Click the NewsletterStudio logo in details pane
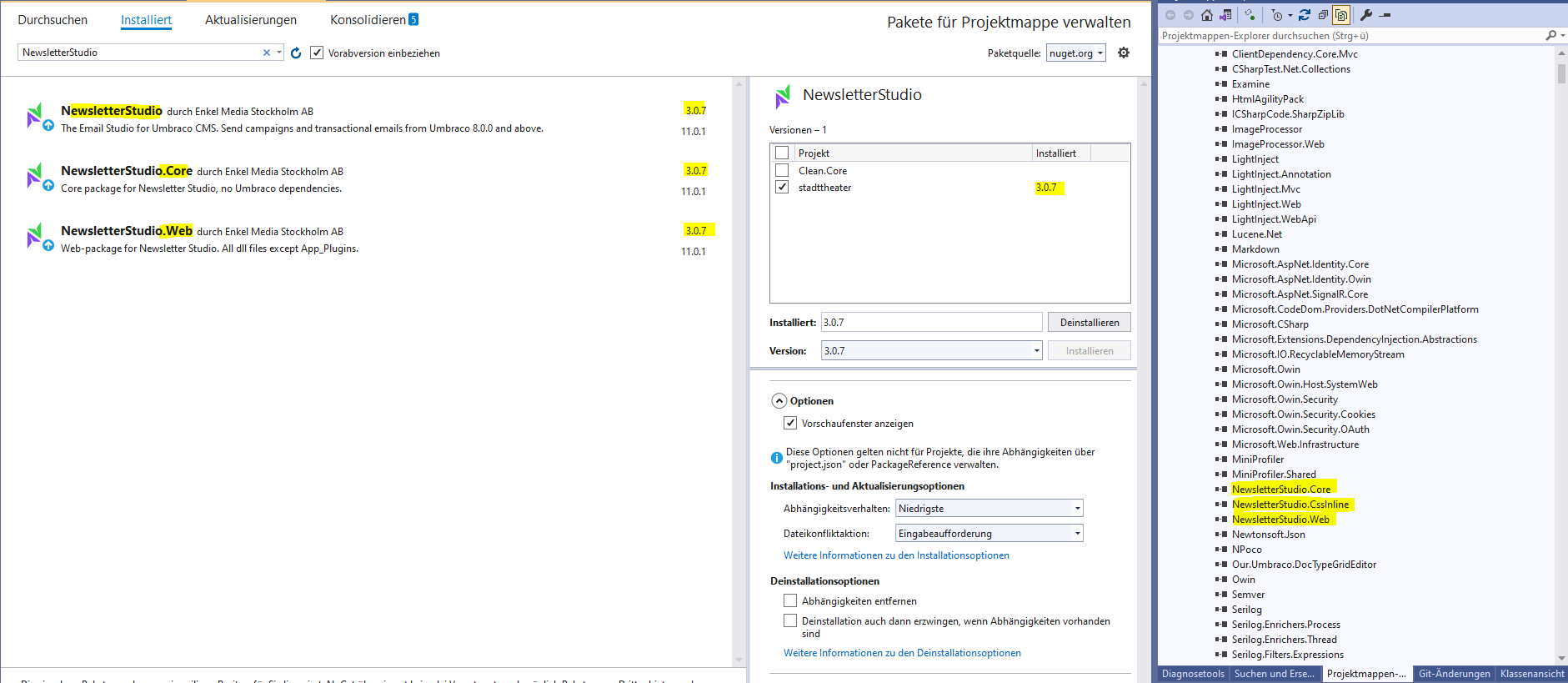 tap(783, 96)
